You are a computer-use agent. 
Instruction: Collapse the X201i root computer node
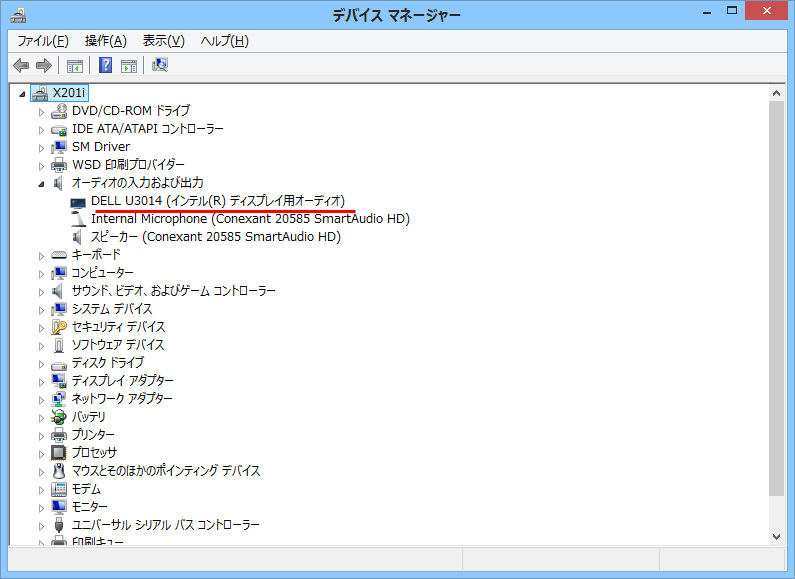pos(23,93)
